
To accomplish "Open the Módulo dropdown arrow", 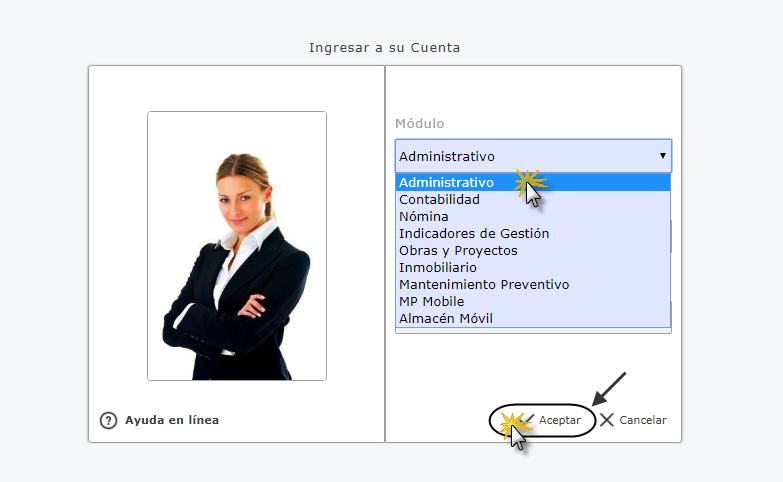I will 663,156.
